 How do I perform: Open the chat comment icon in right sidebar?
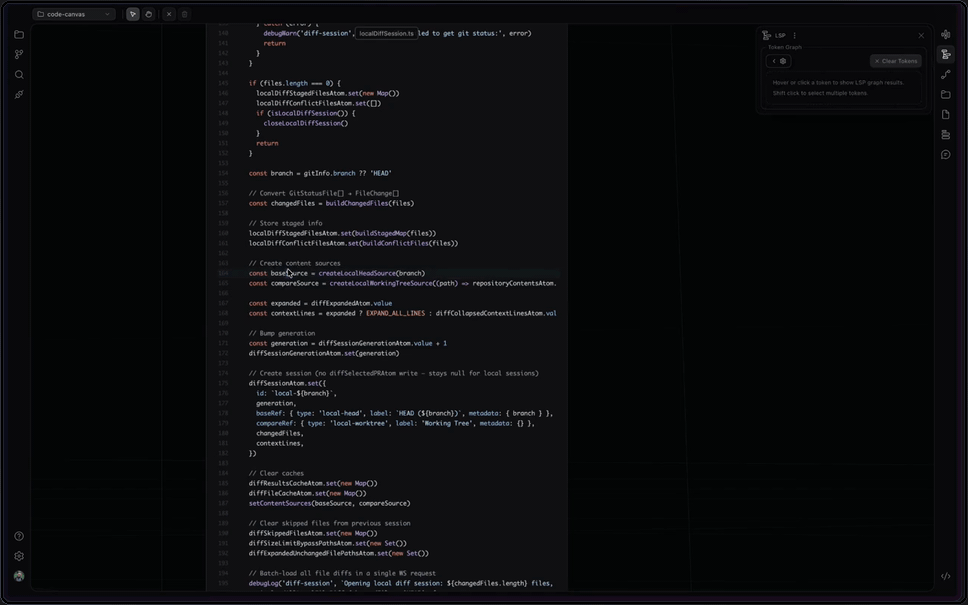click(946, 154)
